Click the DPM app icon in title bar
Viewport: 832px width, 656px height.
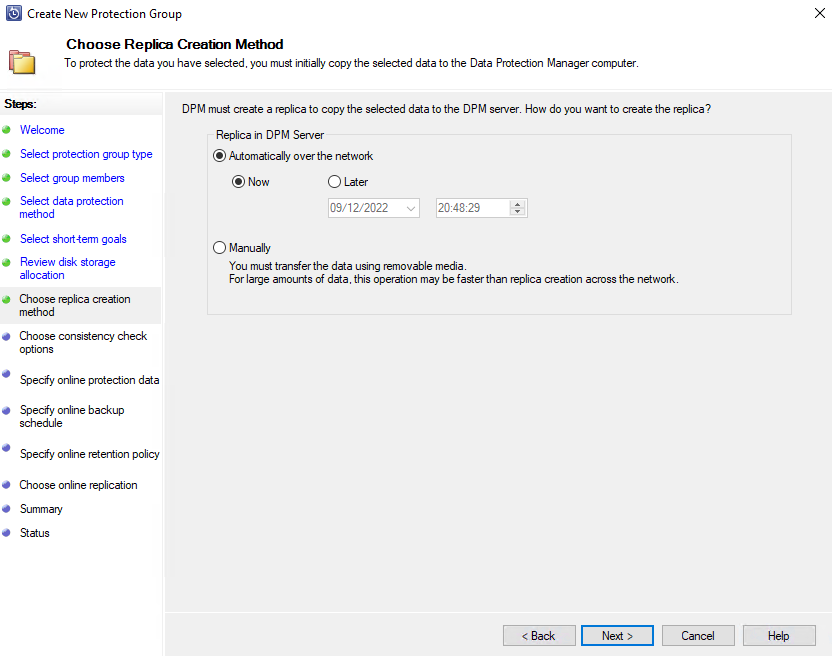pos(13,13)
